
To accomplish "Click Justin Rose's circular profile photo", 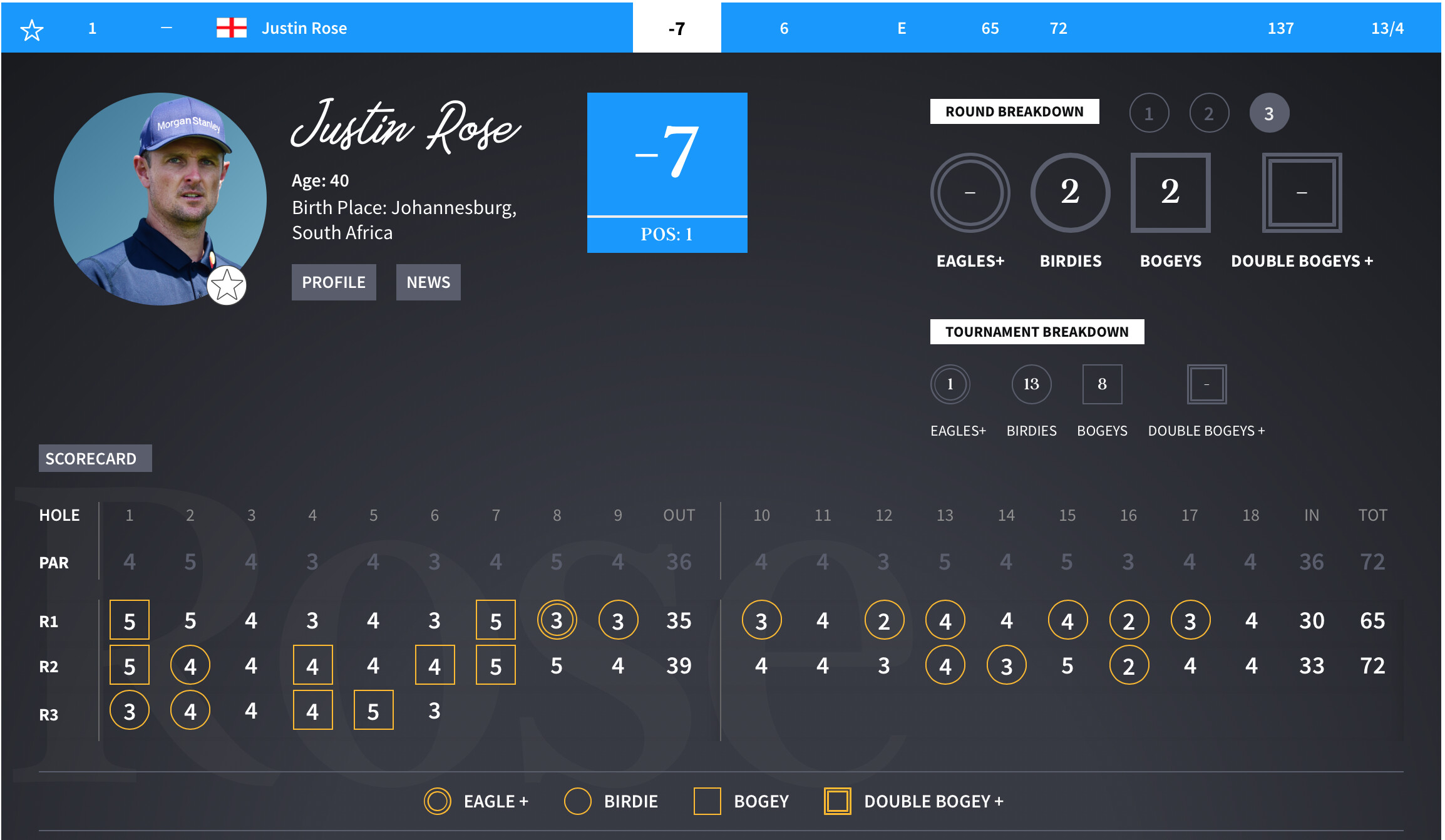I will [x=160, y=199].
